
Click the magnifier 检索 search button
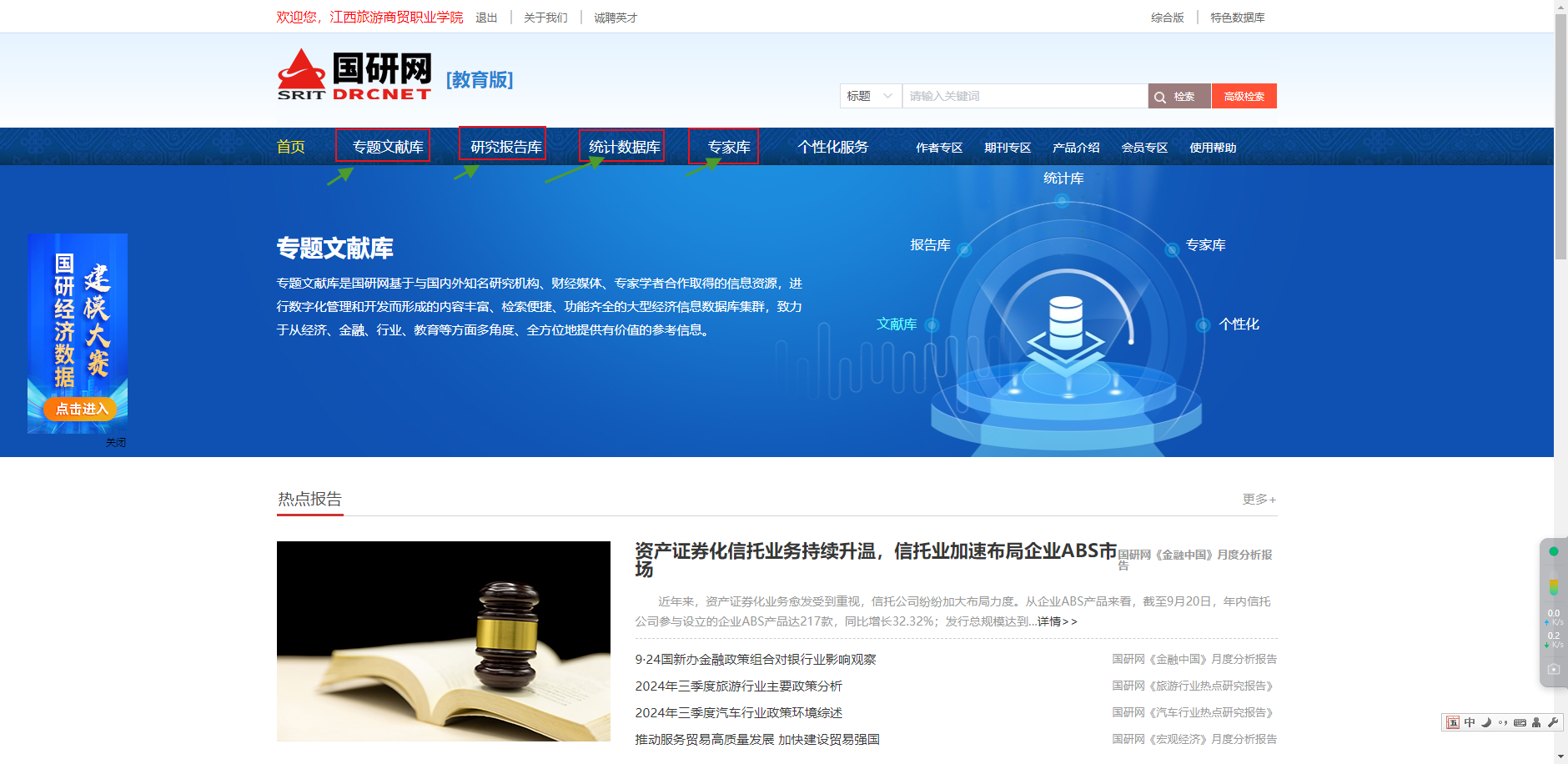point(1179,96)
